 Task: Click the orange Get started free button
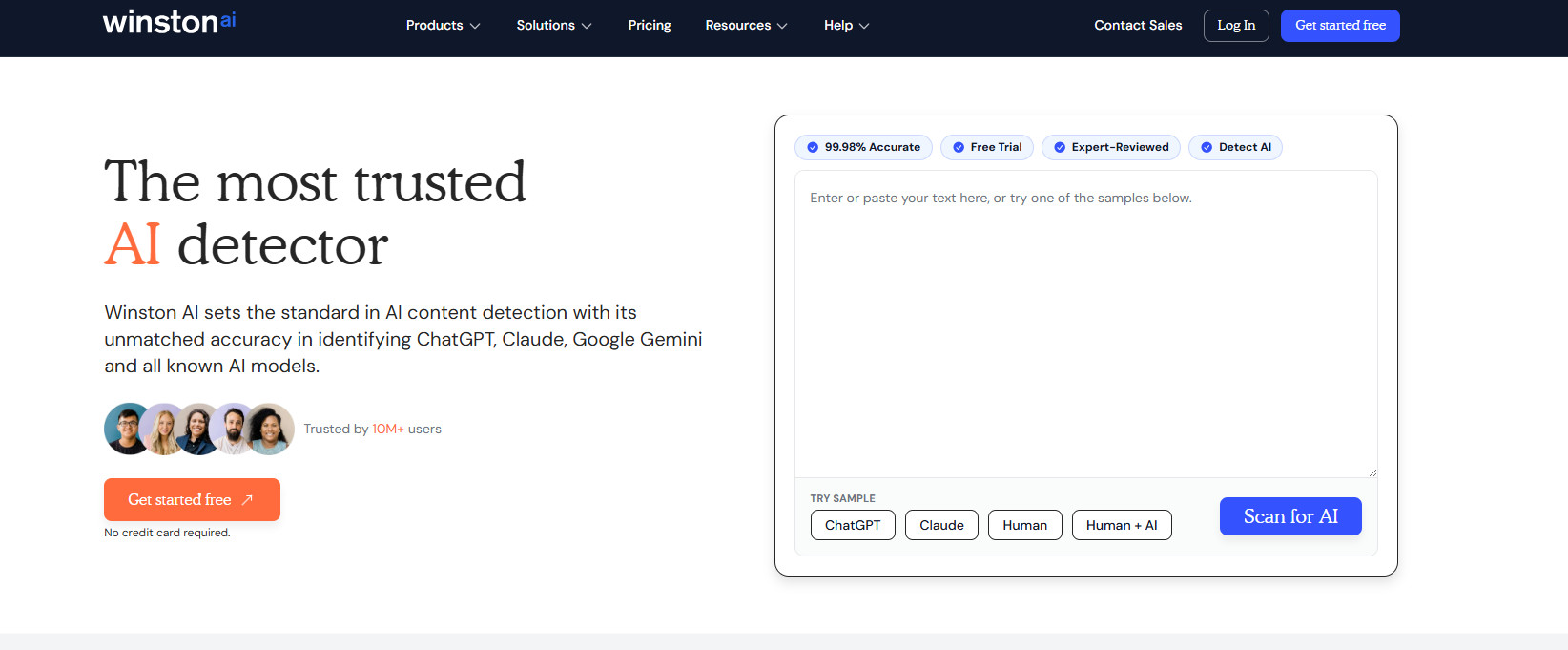(192, 499)
